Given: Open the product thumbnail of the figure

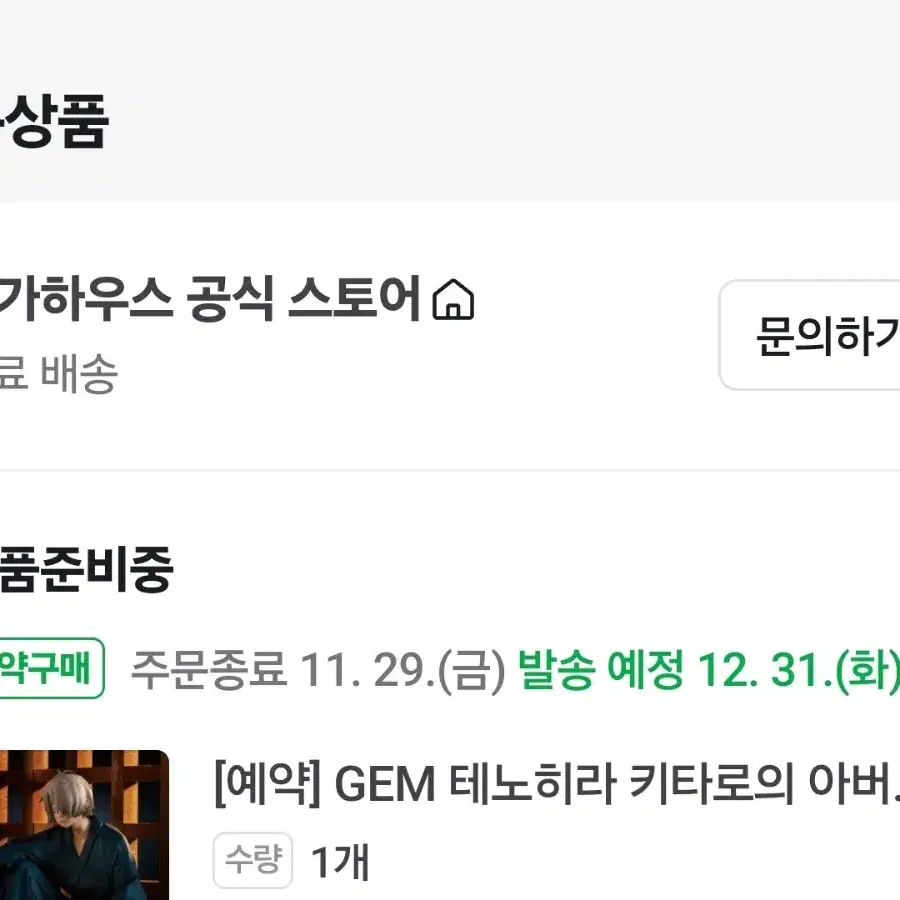Looking at the screenshot, I should tap(84, 825).
